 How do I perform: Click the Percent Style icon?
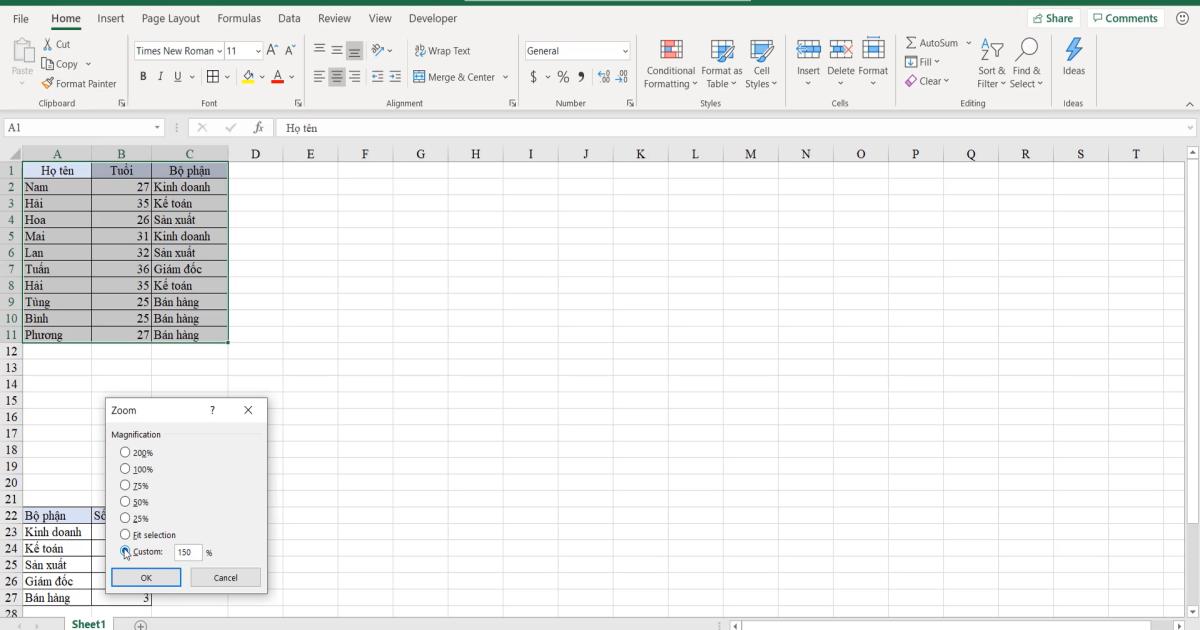563,75
